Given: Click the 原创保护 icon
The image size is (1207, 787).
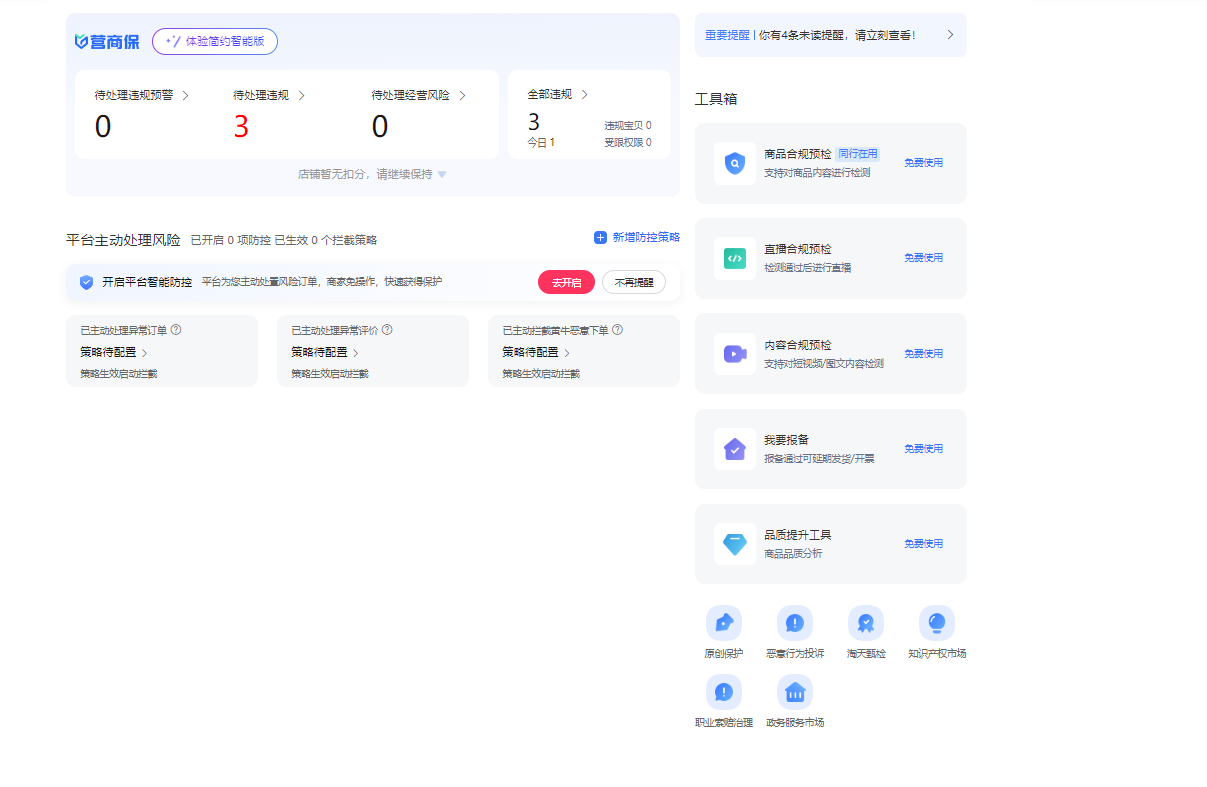Looking at the screenshot, I should coord(723,623).
